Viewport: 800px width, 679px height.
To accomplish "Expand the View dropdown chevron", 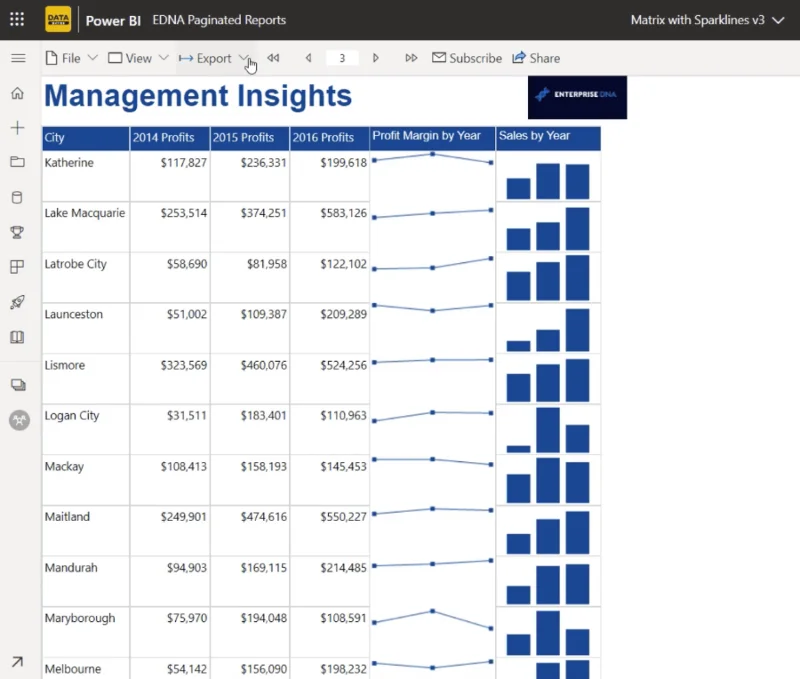I will pyautogui.click(x=163, y=58).
